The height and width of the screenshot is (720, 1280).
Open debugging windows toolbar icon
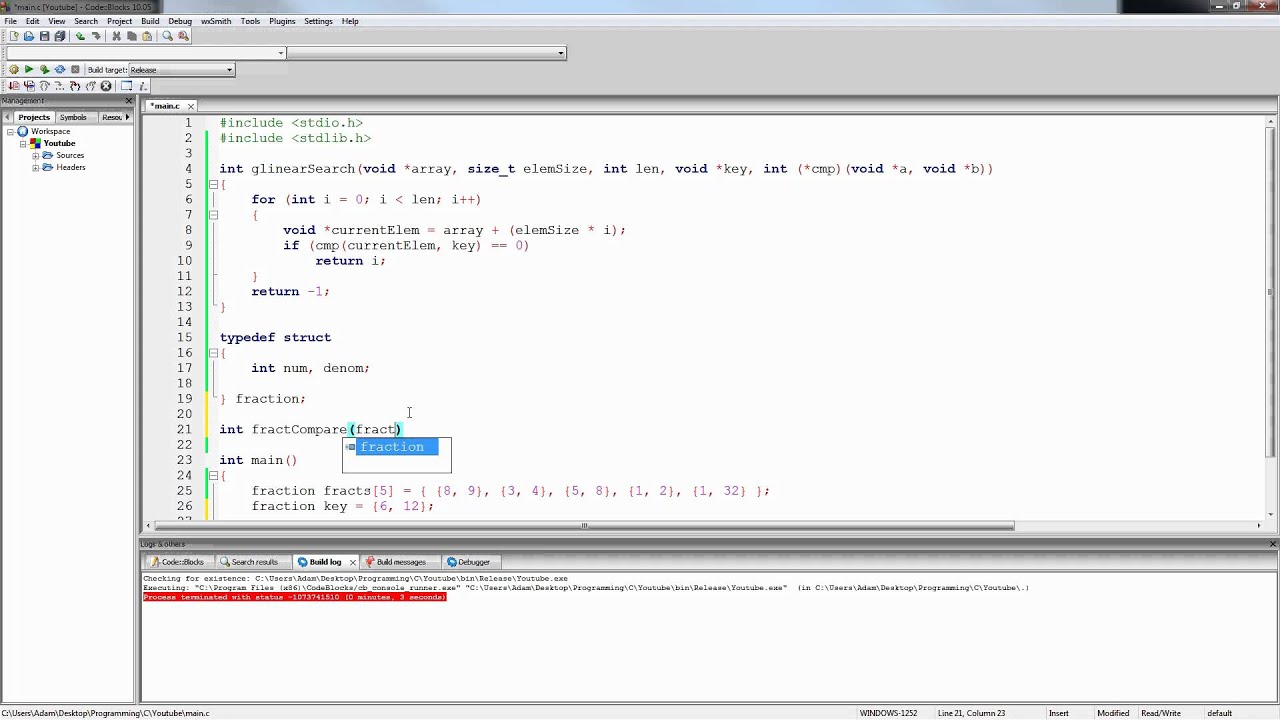click(x=126, y=86)
